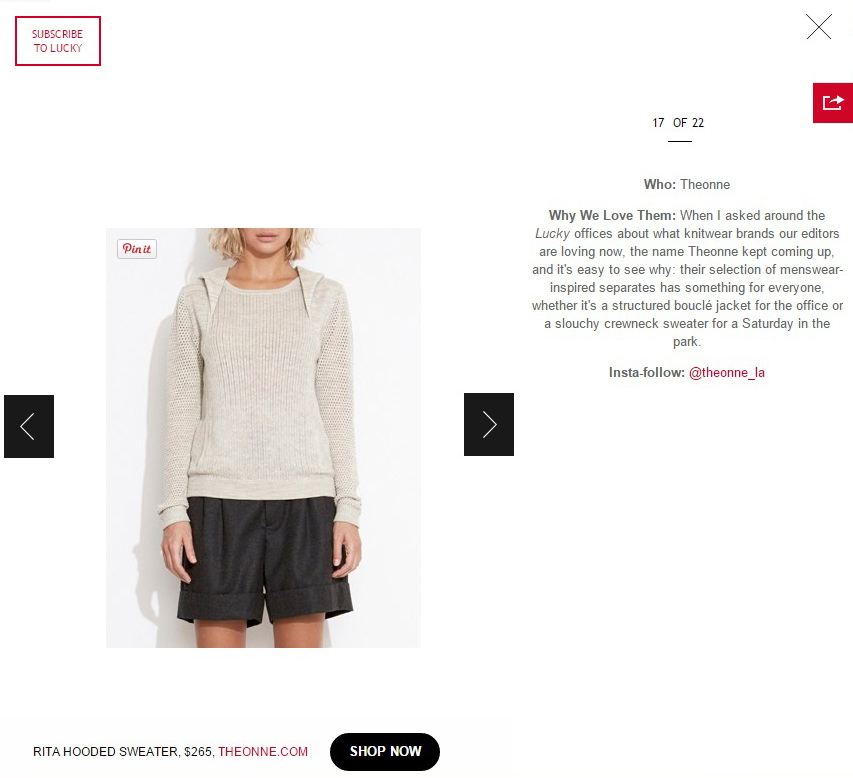Click the Insta-follow label
Viewport: 853px width, 778px height.
(646, 373)
